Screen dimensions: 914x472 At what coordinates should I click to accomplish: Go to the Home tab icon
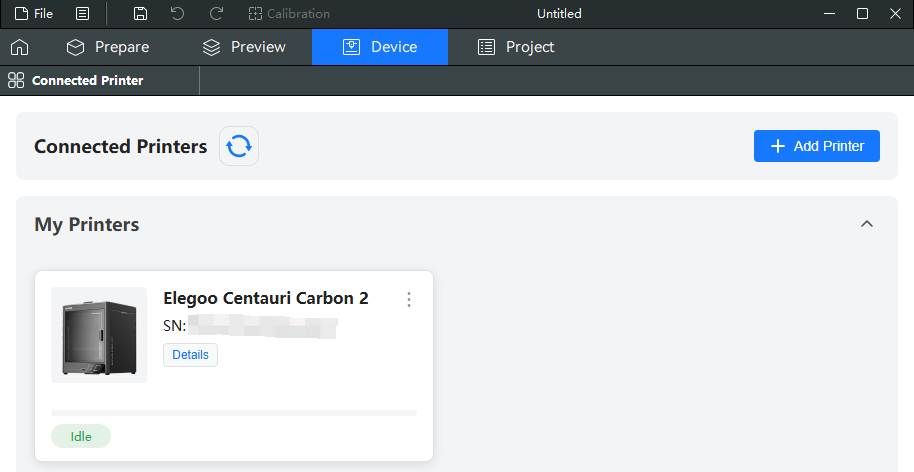coord(19,47)
